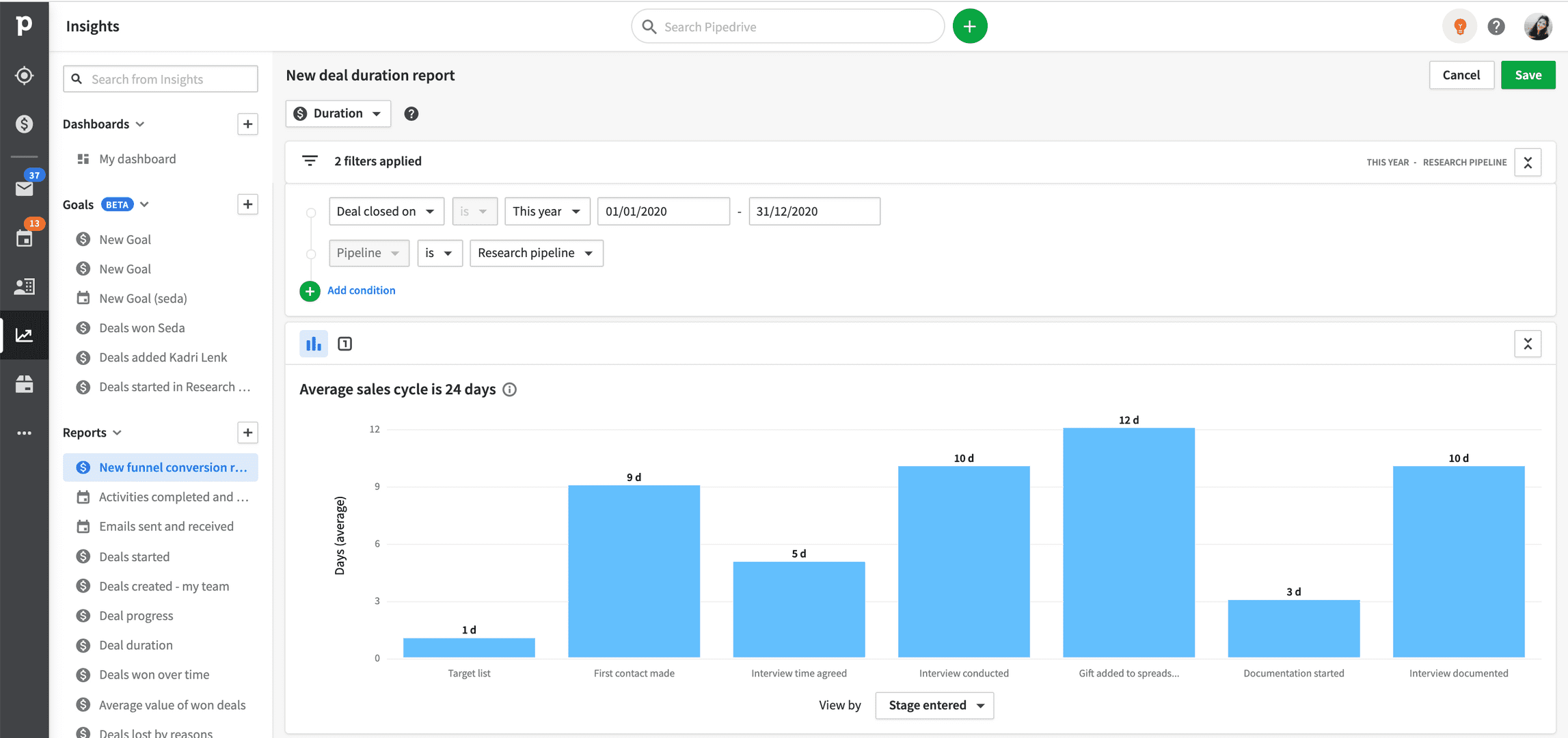
Task: Switch to scorecard view
Action: tap(345, 344)
